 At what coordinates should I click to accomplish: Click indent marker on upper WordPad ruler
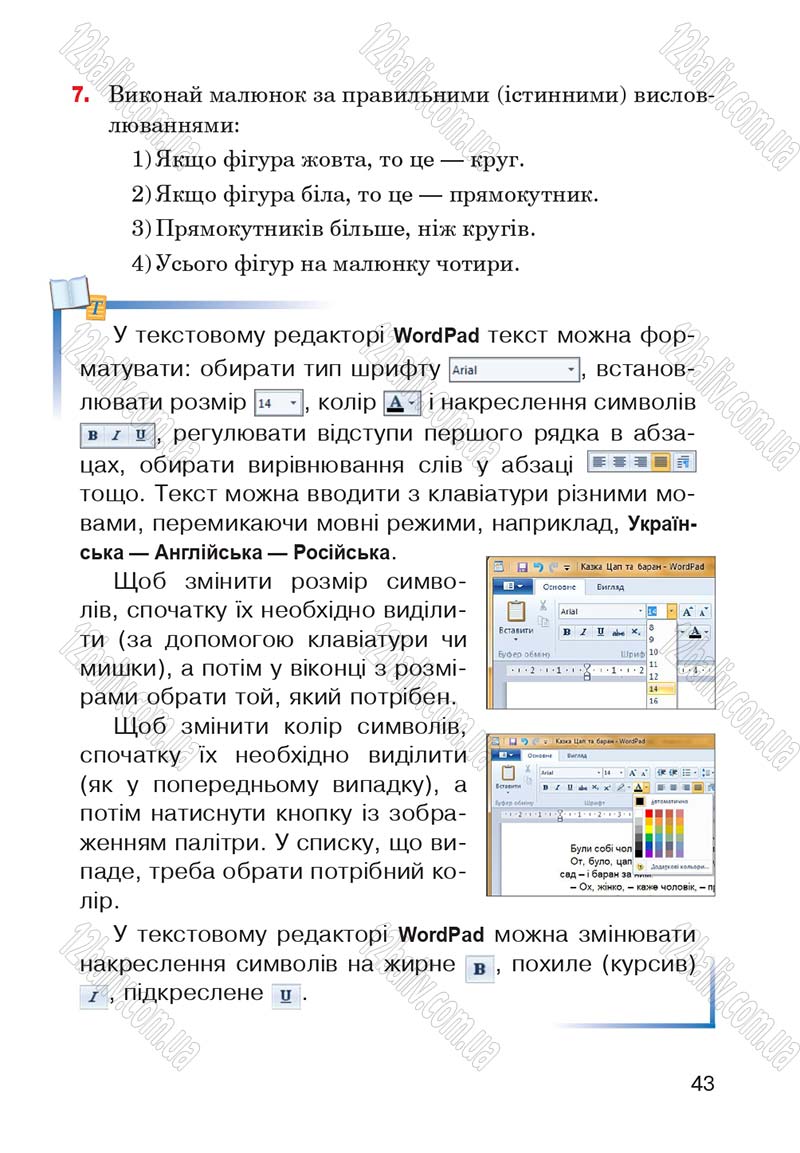[x=588, y=671]
